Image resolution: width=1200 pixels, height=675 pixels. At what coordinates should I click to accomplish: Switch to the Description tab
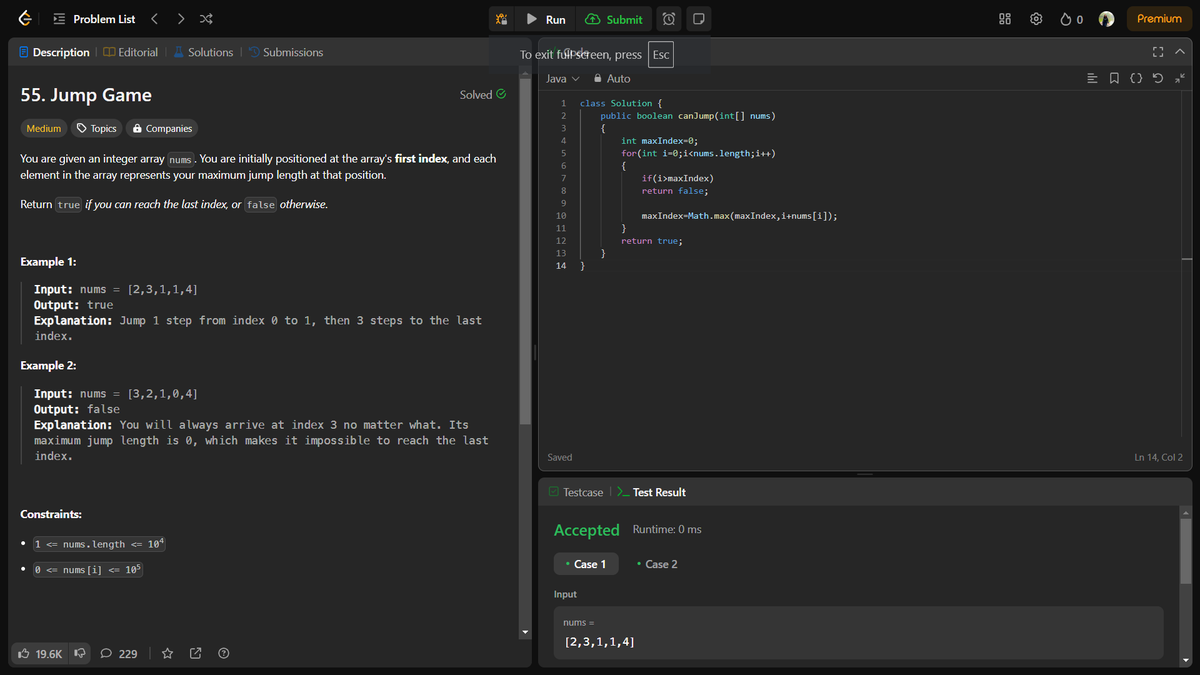[x=54, y=52]
